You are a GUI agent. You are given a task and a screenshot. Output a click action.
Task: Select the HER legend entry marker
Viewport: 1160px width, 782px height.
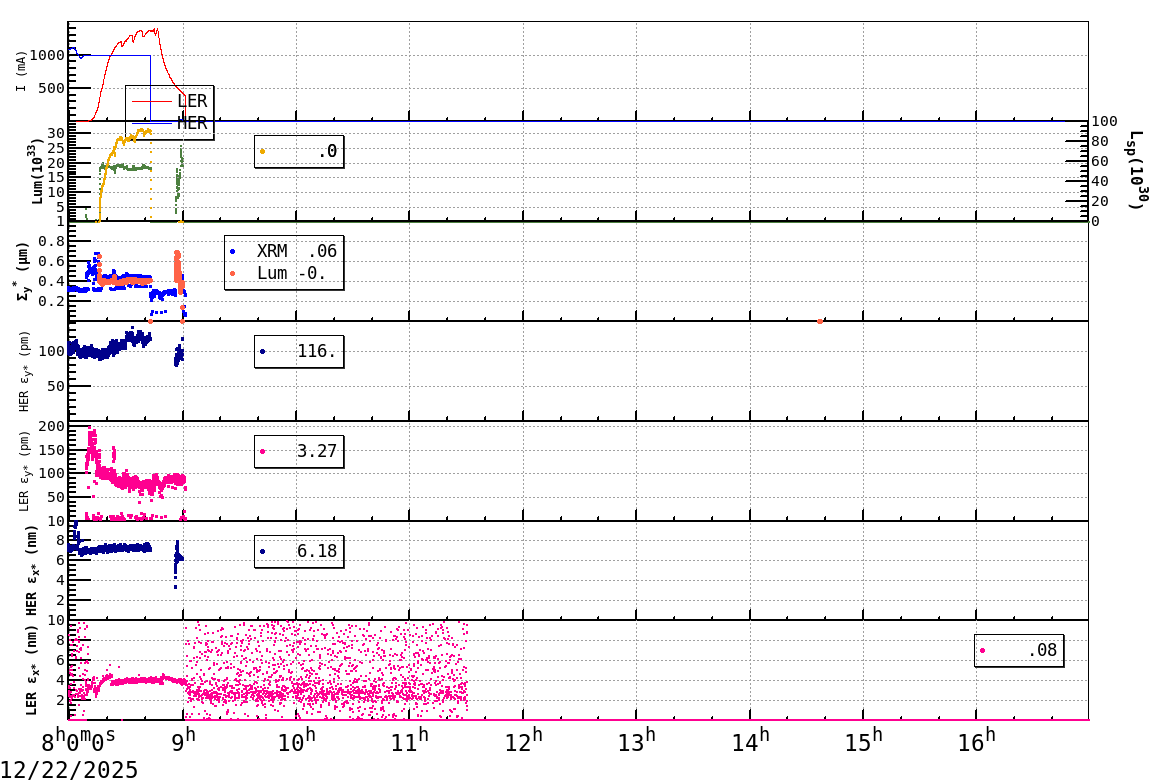[150, 124]
